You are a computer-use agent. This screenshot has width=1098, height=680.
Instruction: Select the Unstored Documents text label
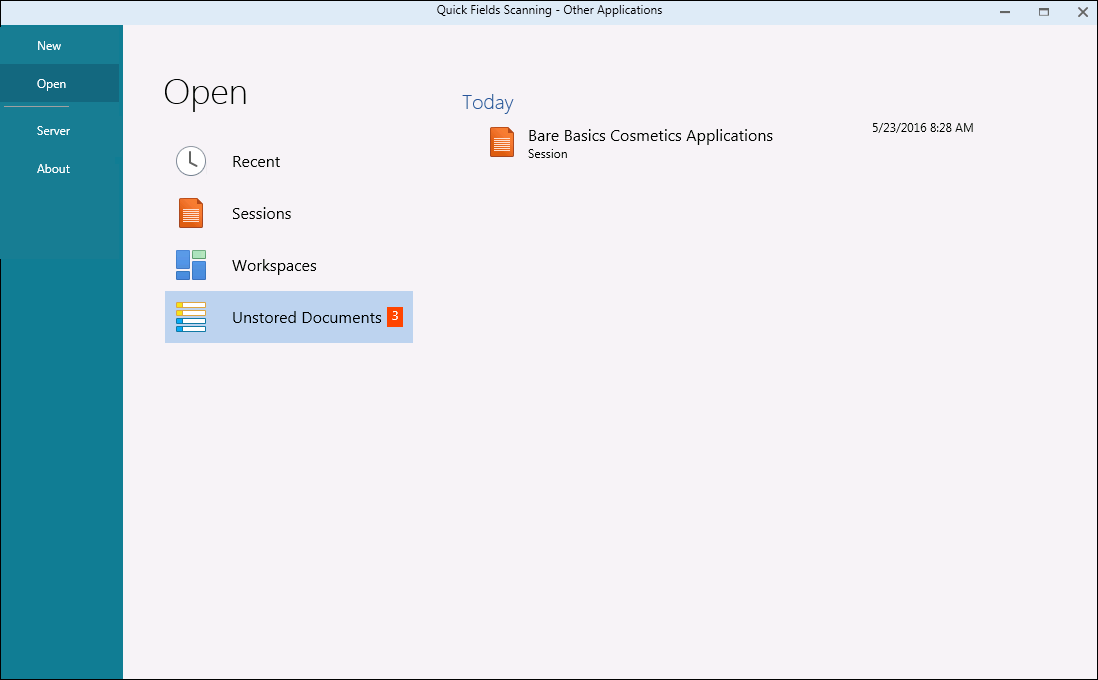coord(306,318)
